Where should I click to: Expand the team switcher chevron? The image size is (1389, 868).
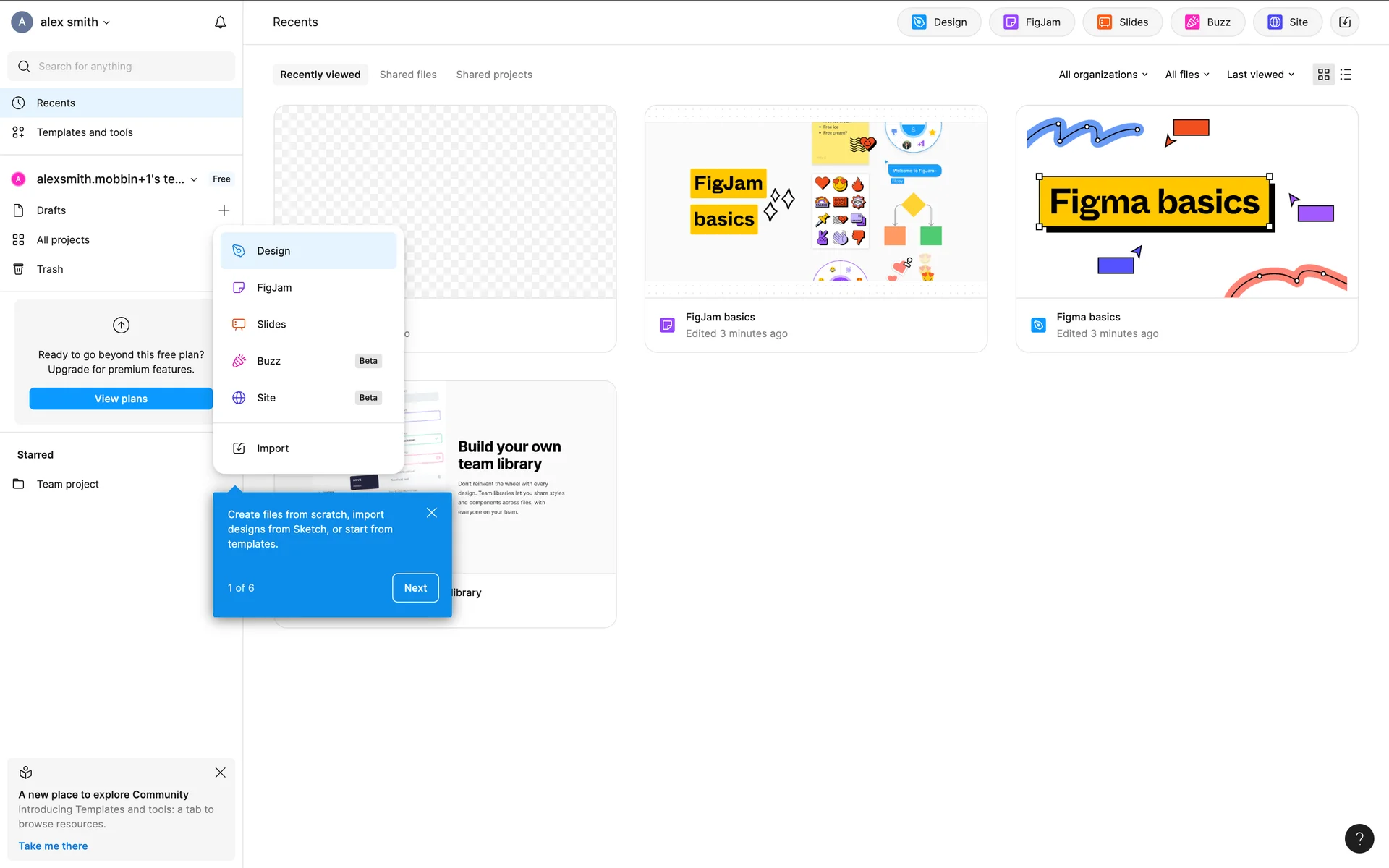(194, 179)
